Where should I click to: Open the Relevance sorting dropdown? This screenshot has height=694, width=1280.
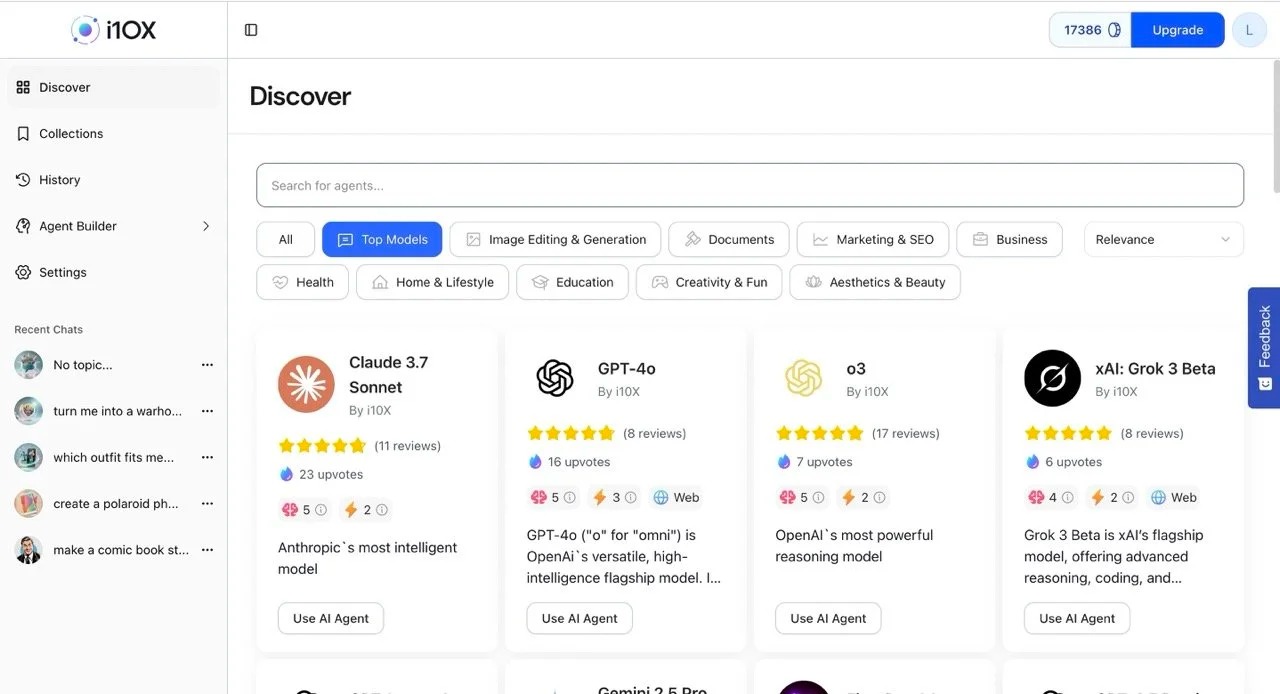coord(1163,239)
